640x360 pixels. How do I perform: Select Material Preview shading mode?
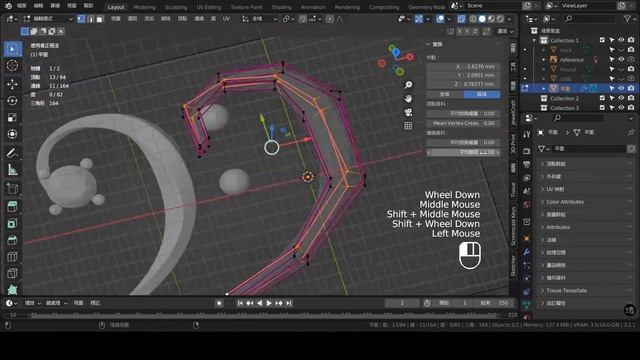[491, 19]
